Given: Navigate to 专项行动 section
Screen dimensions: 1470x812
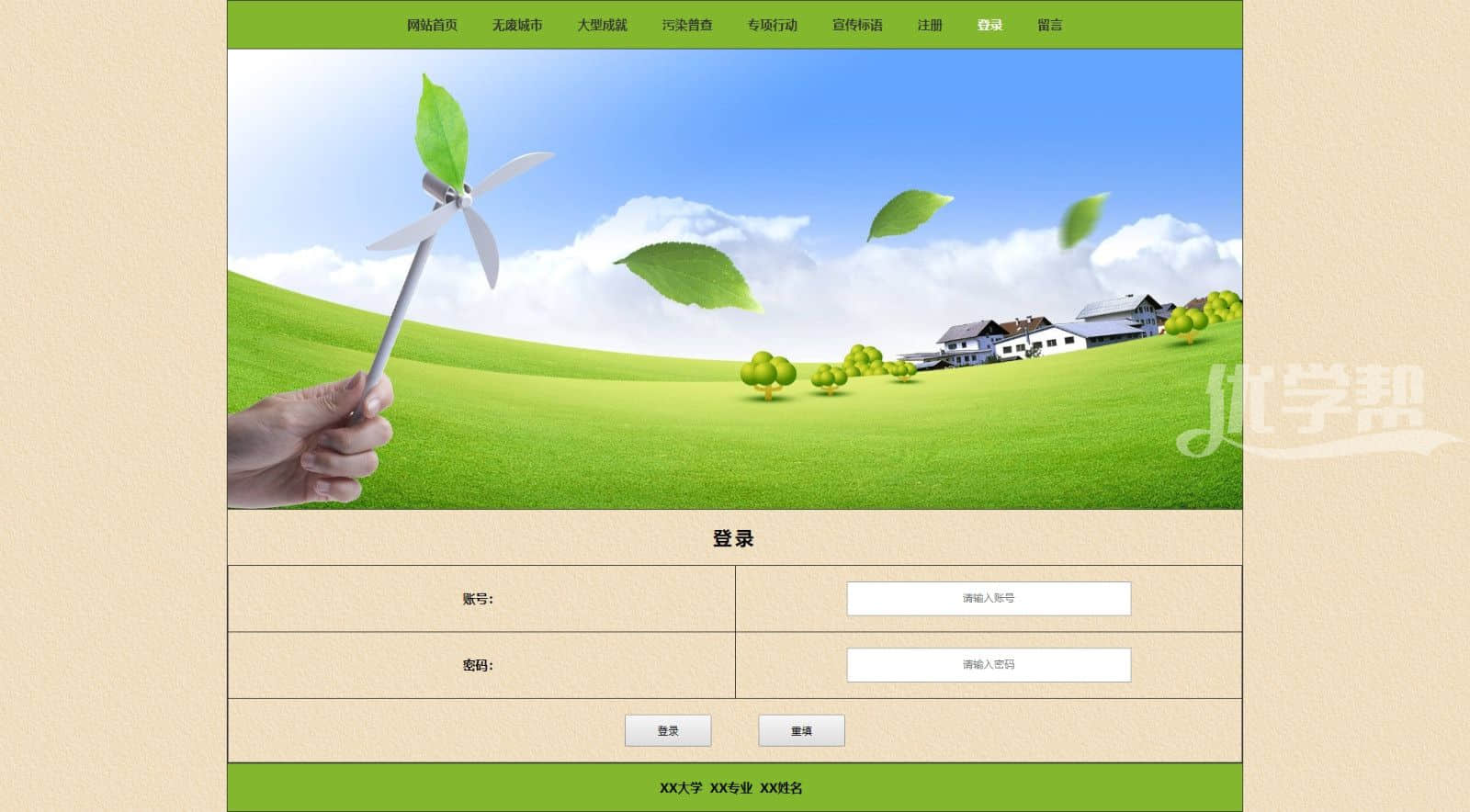Looking at the screenshot, I should click(x=772, y=25).
